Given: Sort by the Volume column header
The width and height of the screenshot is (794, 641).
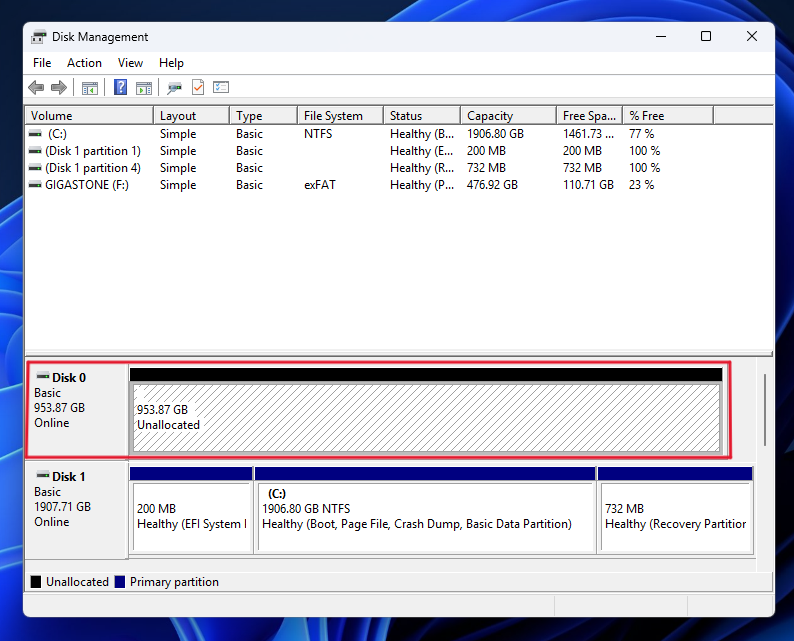Looking at the screenshot, I should point(89,115).
